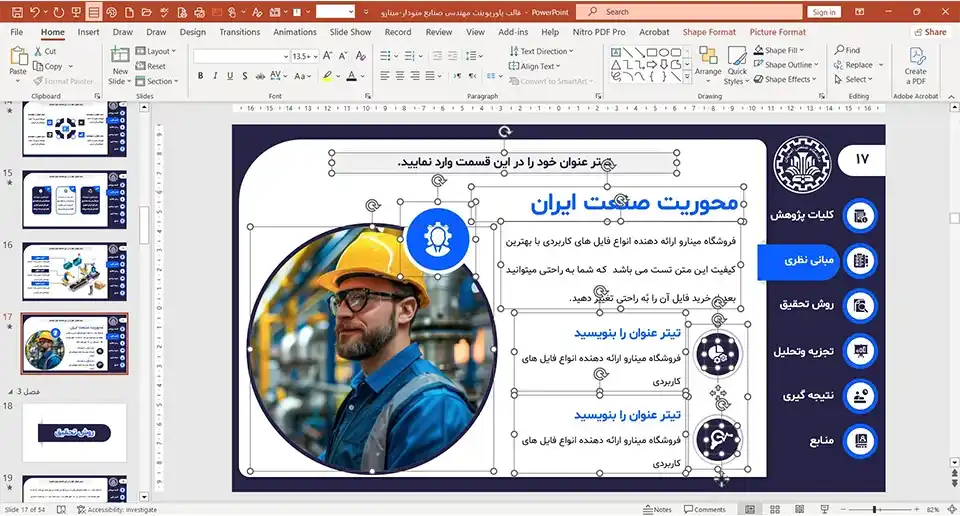Click the Save icon in Quick Access Toolbar

[x=18, y=12]
